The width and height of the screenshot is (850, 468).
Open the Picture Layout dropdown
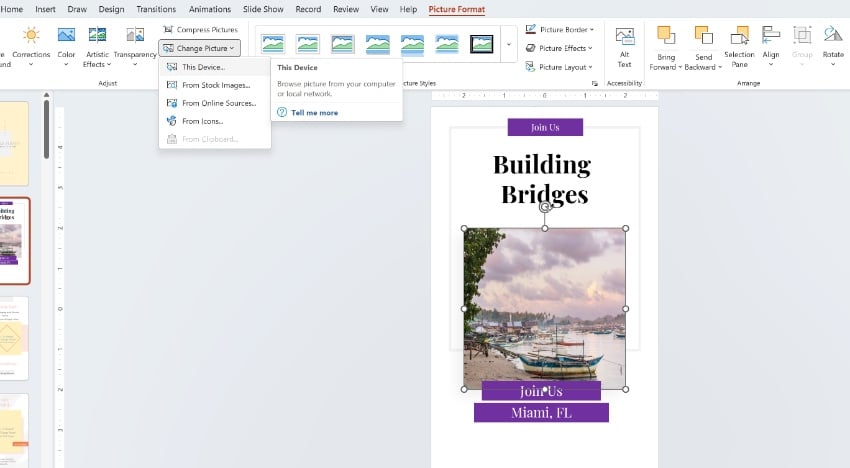pos(560,66)
